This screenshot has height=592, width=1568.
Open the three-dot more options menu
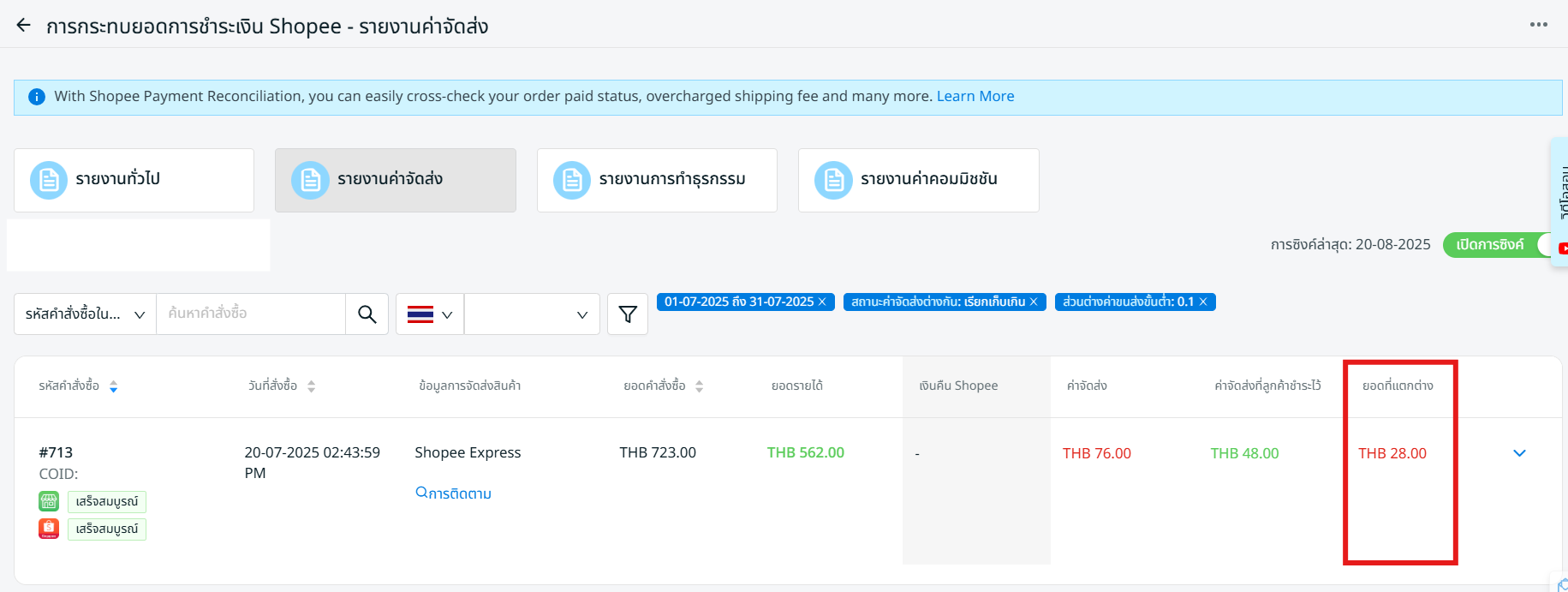click(x=1538, y=25)
